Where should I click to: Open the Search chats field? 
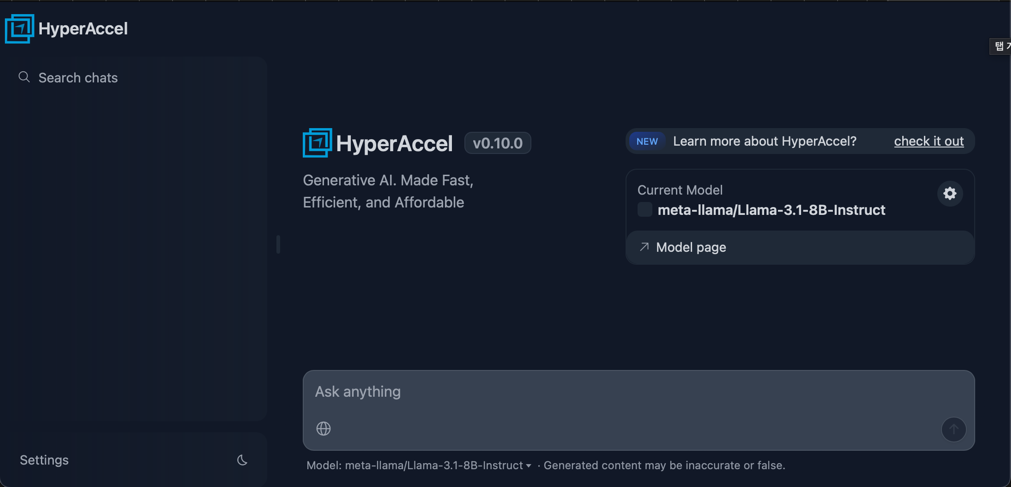[x=135, y=77]
